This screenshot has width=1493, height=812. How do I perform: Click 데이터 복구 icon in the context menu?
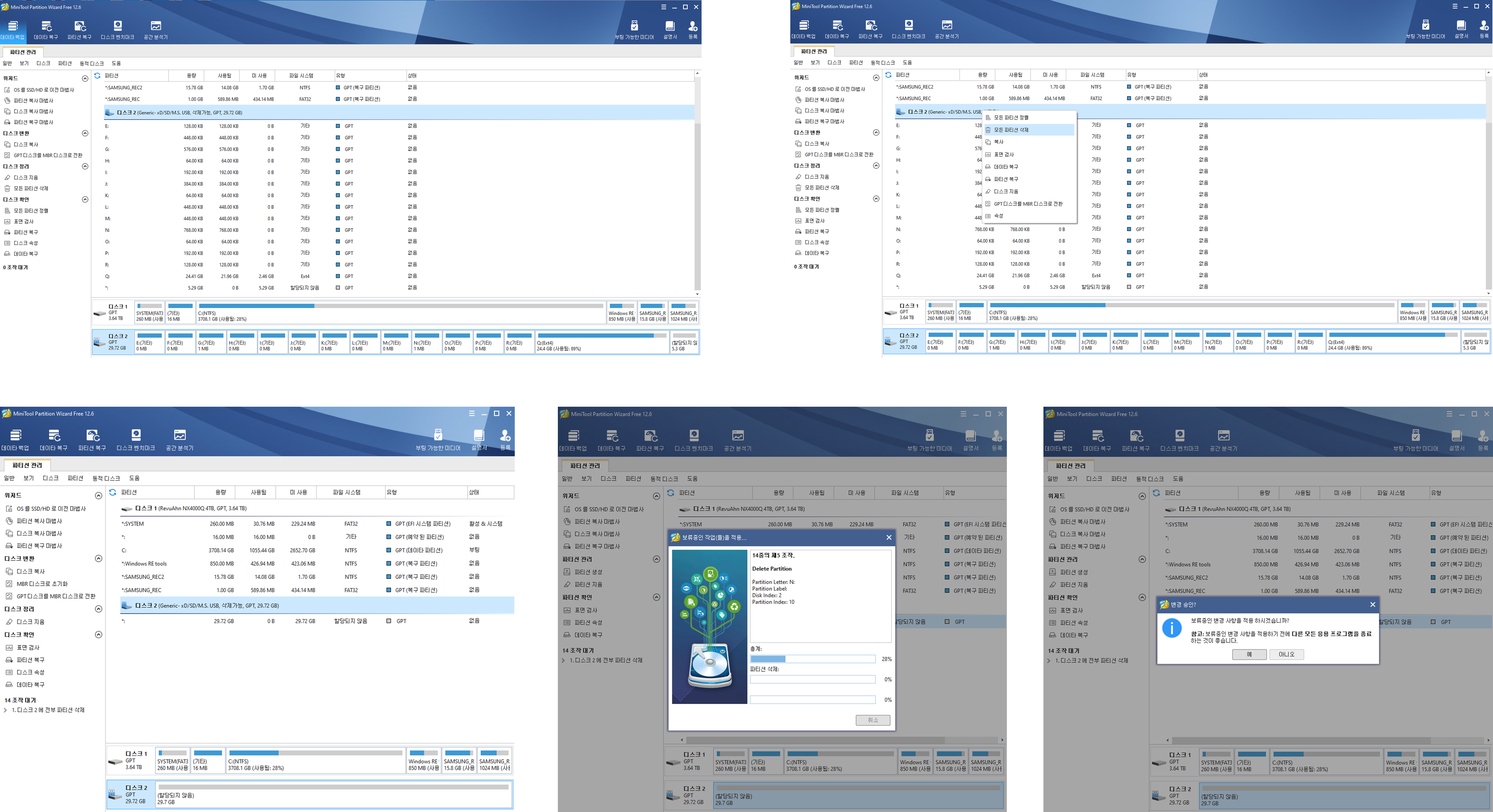pyautogui.click(x=988, y=167)
